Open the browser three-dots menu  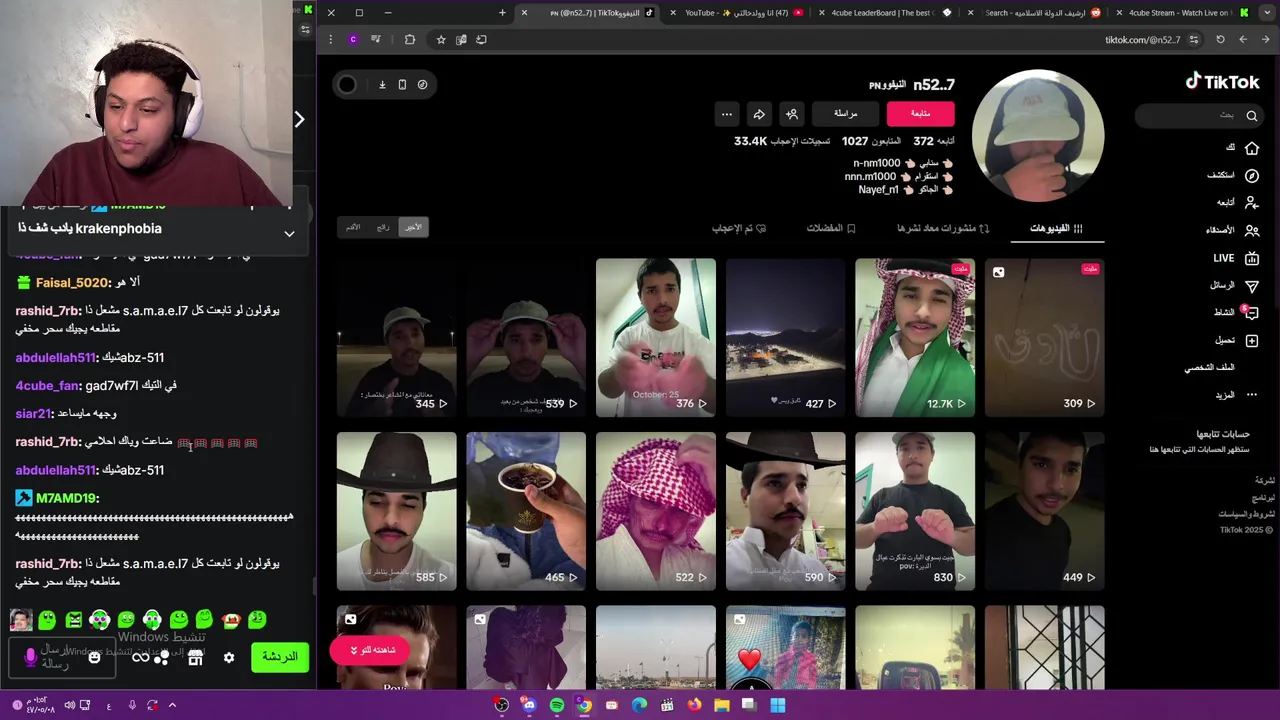(x=331, y=40)
